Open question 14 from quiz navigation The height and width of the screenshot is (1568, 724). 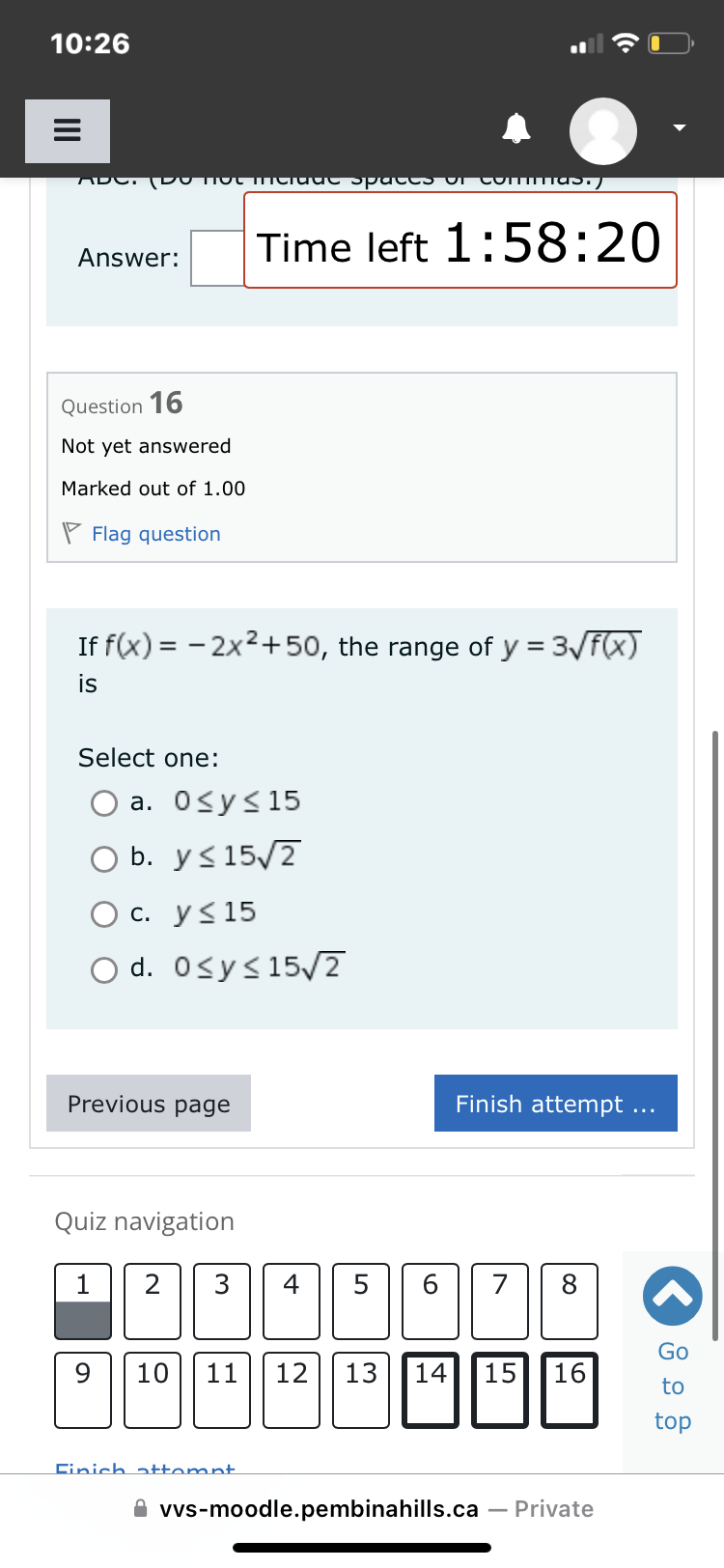point(430,1390)
